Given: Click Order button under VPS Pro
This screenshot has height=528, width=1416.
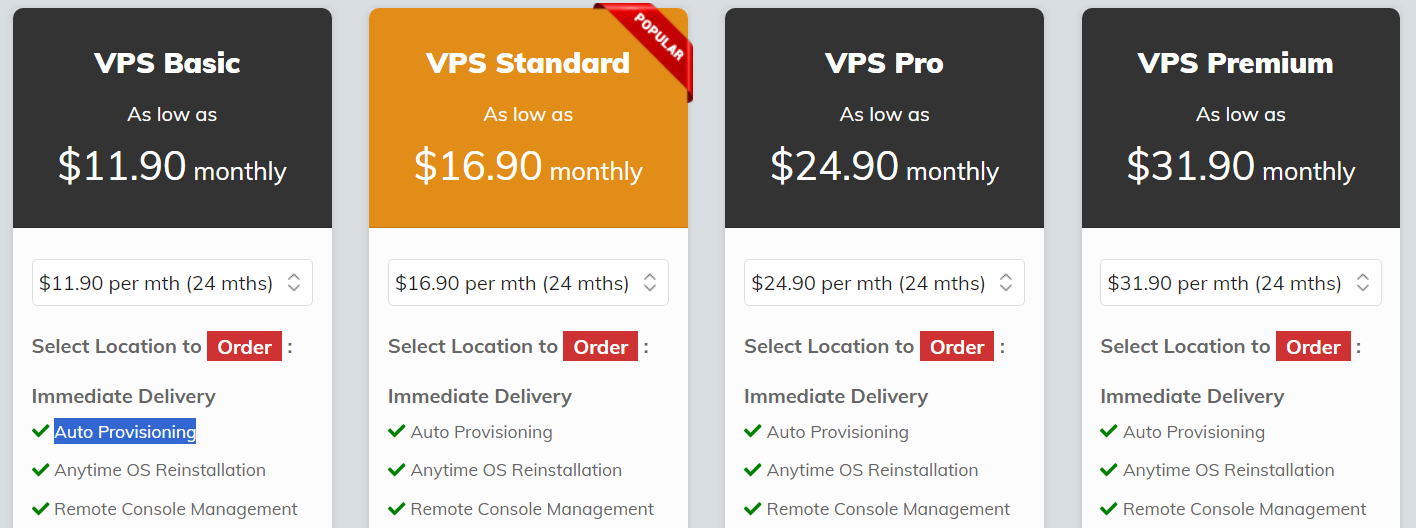Looking at the screenshot, I should tap(957, 347).
